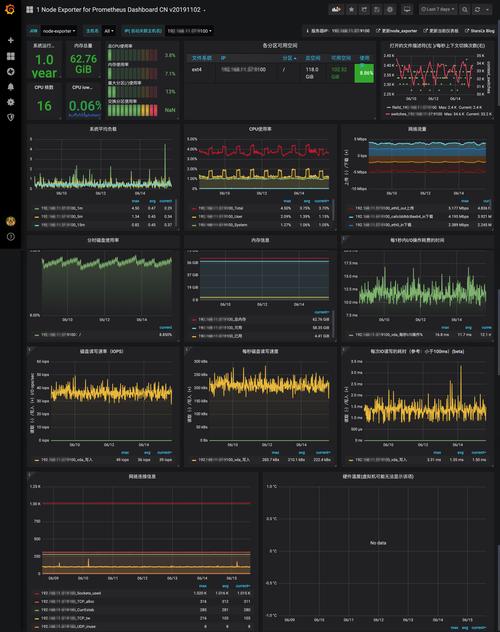Toggle the _5m series in load legend
The image size is (500, 632).
[62, 216]
